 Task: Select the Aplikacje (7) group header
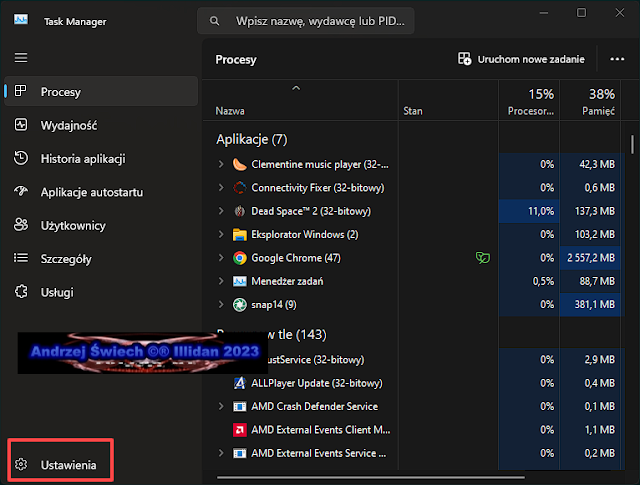(251, 139)
